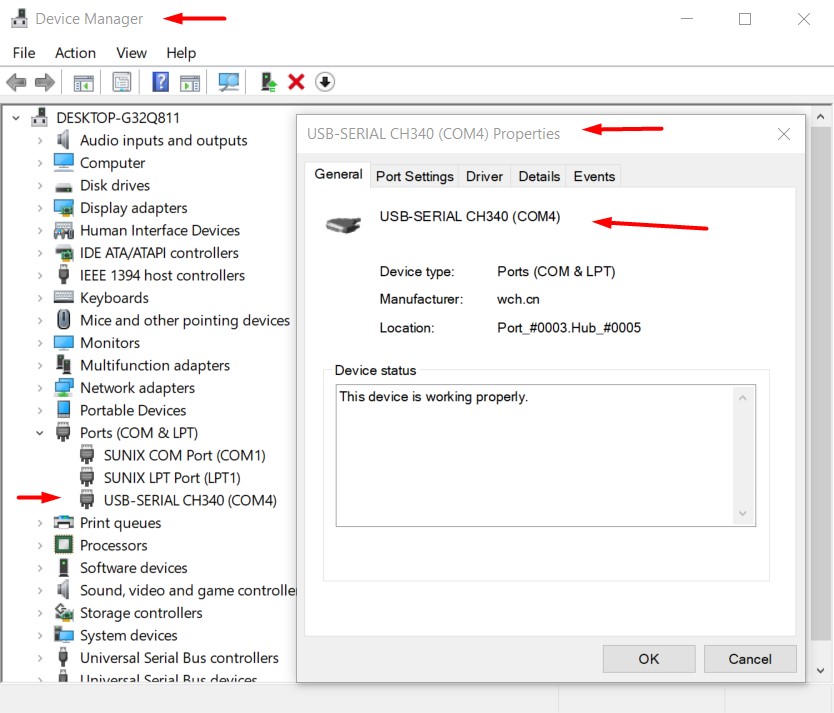The width and height of the screenshot is (834, 713).
Task: Select USB-SERIAL CH340 (COM4) tree entry
Action: click(x=190, y=500)
